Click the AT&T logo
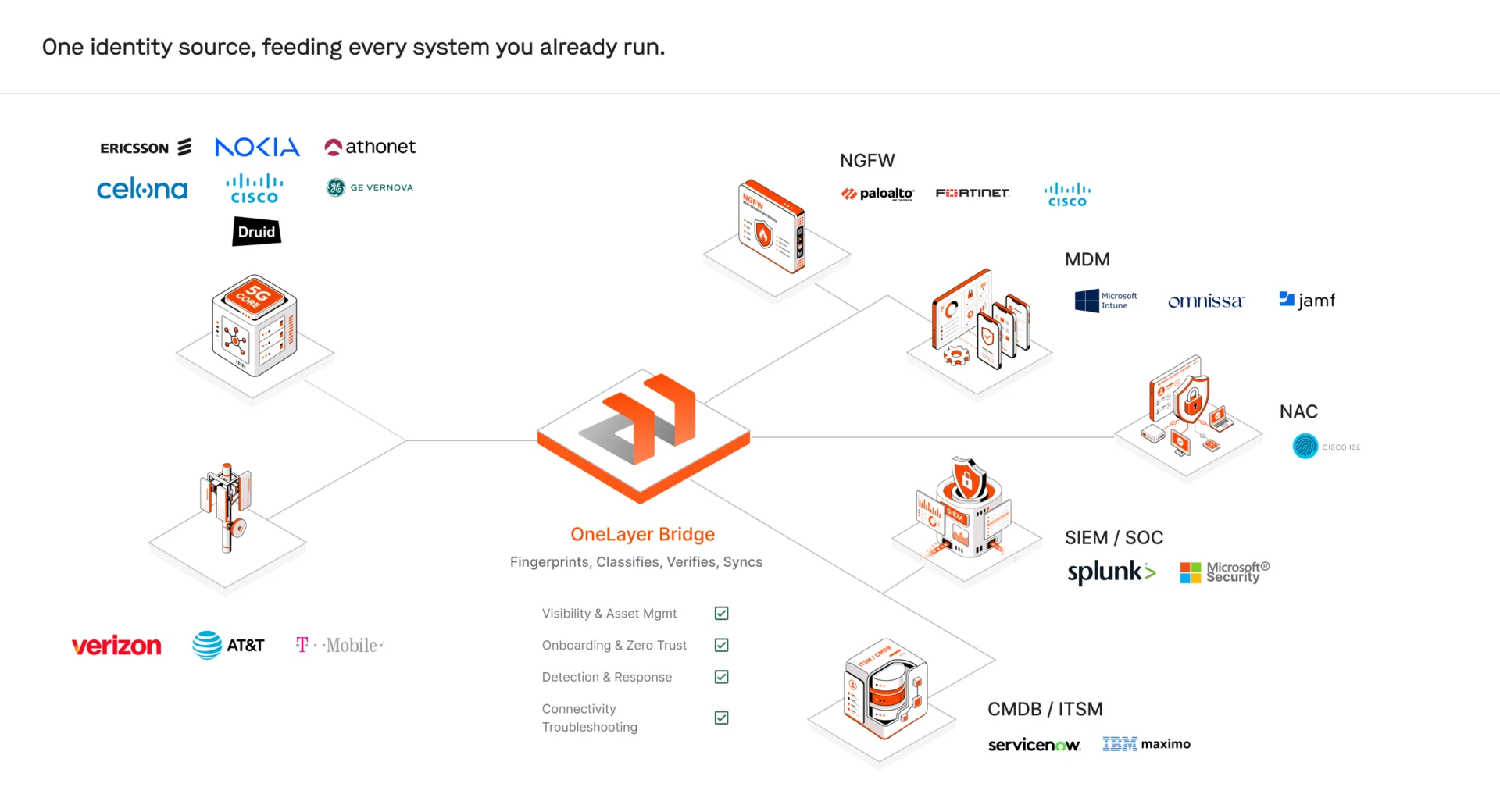 (x=228, y=645)
